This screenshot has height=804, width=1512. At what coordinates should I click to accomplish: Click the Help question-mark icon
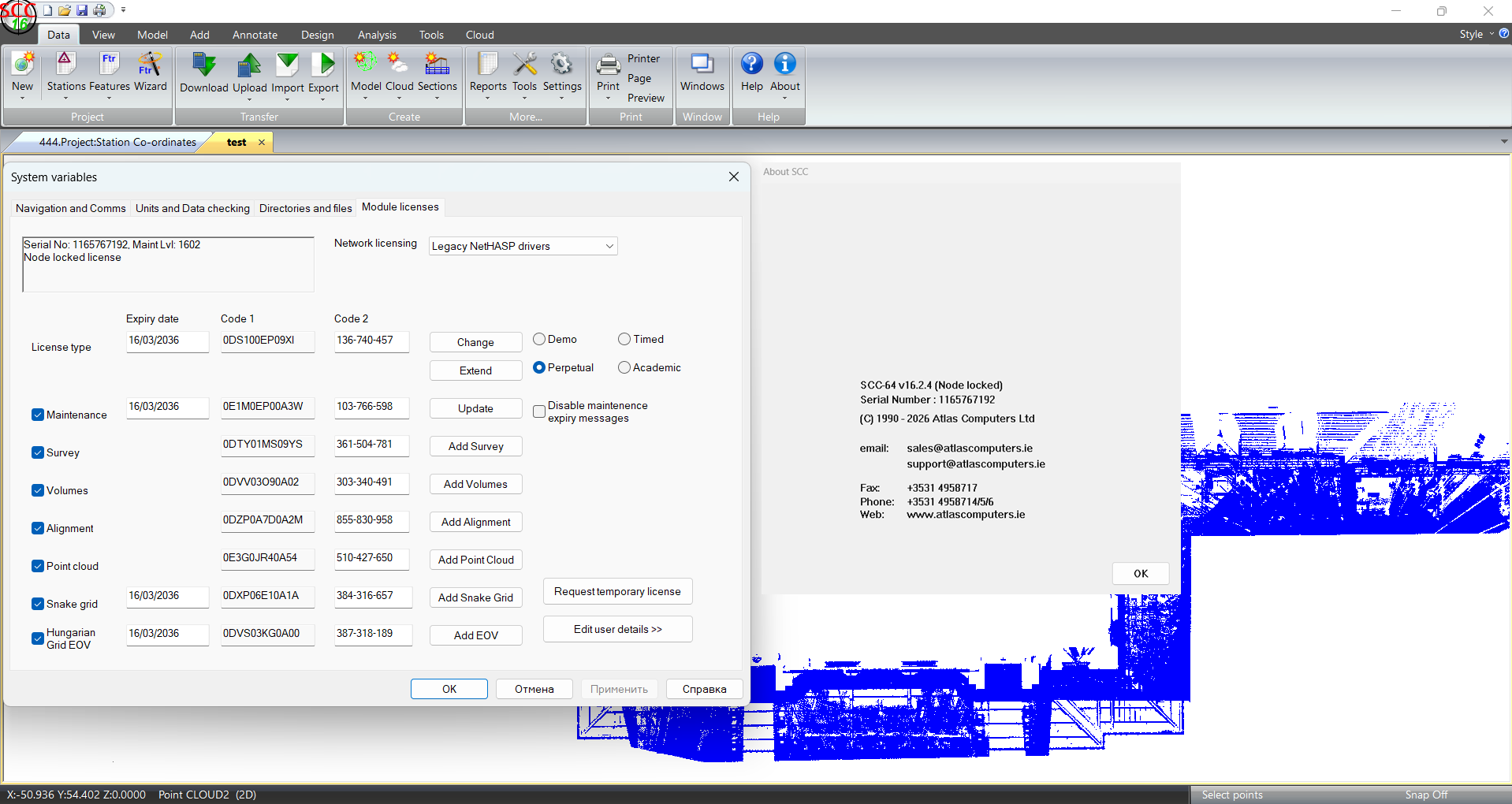point(751,64)
